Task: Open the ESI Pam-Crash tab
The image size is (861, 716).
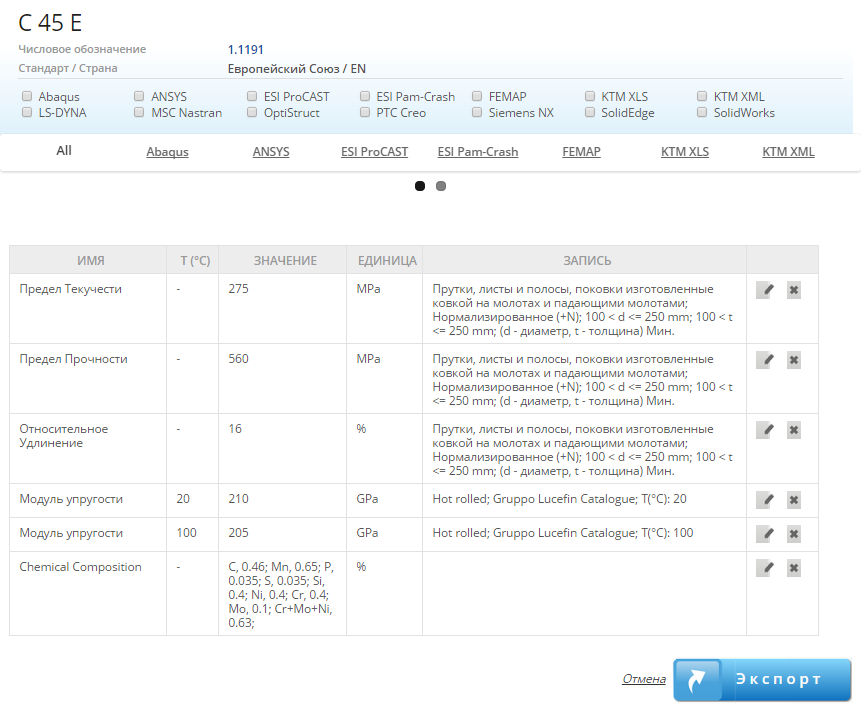Action: coord(478,152)
